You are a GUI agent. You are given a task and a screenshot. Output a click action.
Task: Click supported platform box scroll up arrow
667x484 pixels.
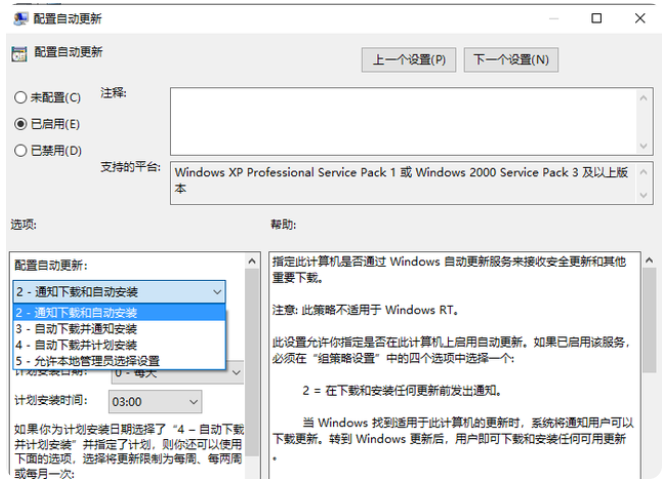pos(644,172)
